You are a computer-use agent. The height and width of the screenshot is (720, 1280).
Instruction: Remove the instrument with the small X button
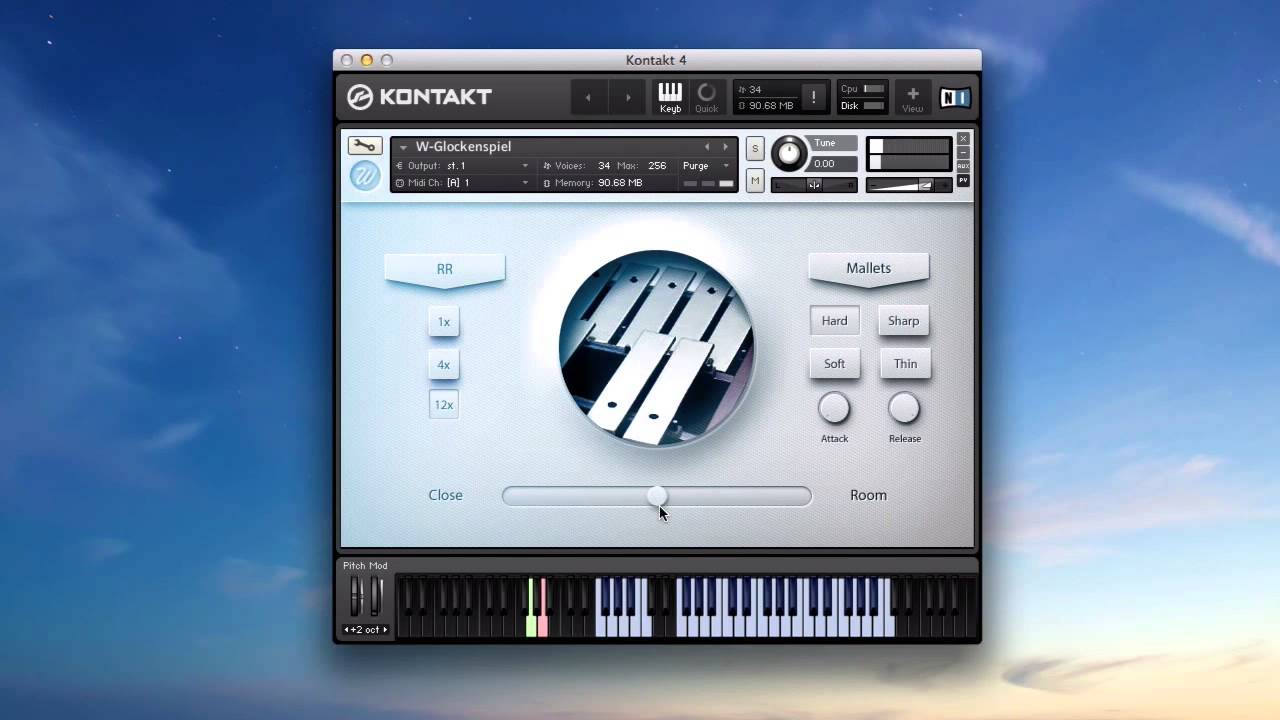point(963,139)
